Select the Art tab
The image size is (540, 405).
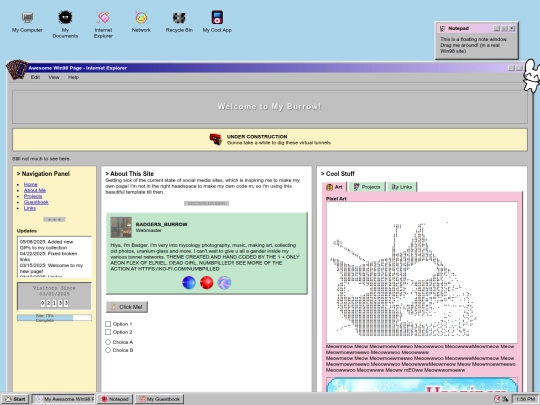334,187
